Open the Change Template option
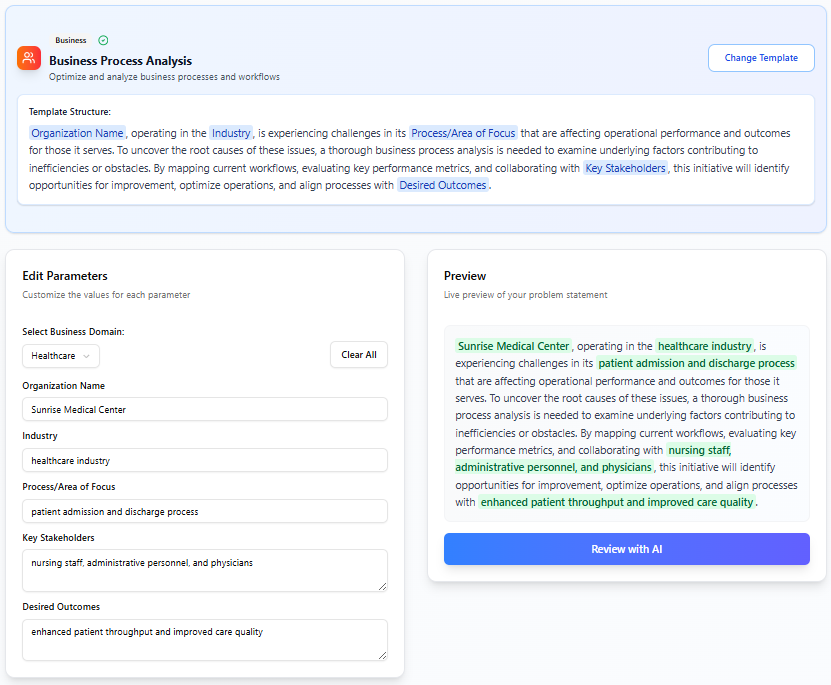The width and height of the screenshot is (831, 685). pos(761,58)
